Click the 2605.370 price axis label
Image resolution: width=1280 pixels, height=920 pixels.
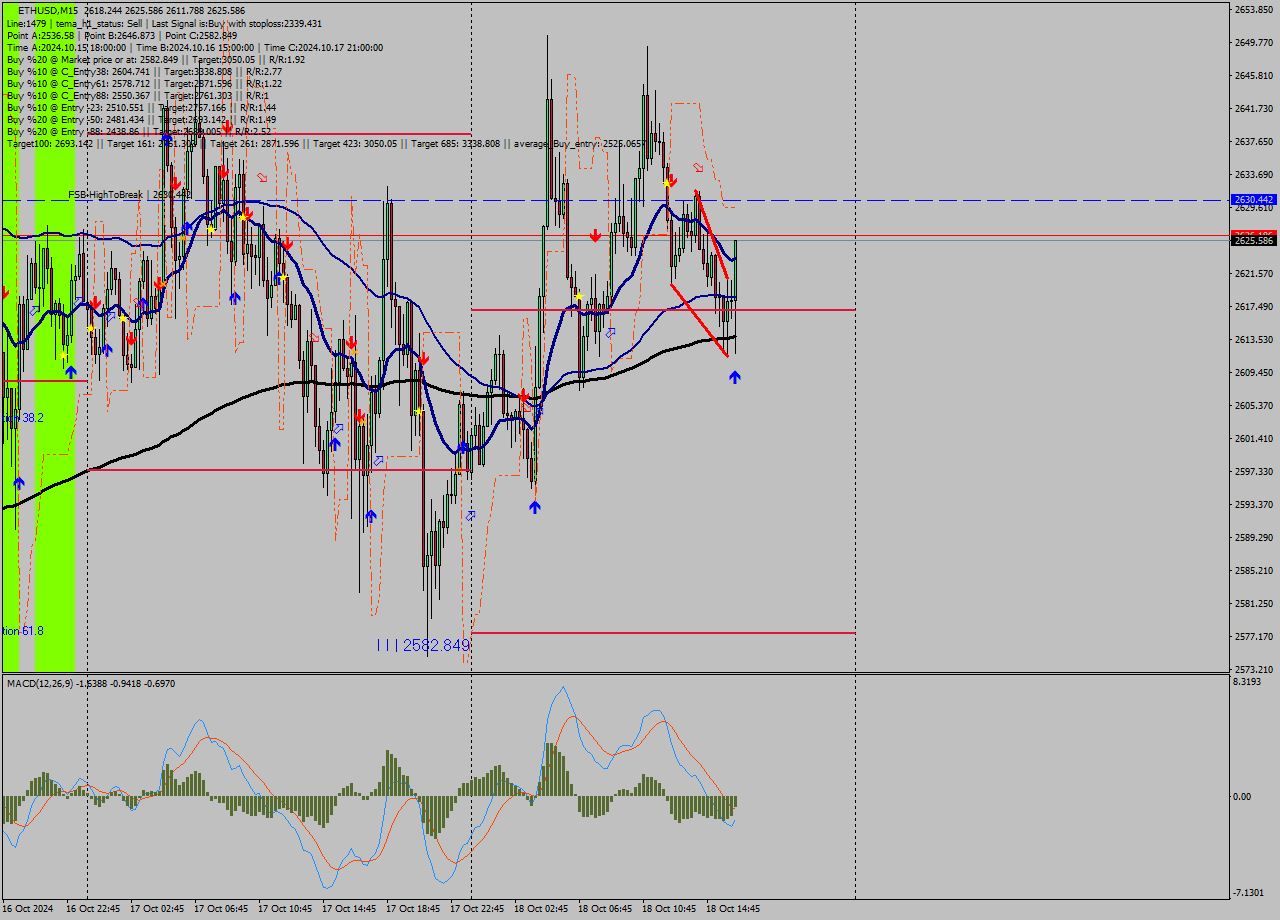[1253, 406]
